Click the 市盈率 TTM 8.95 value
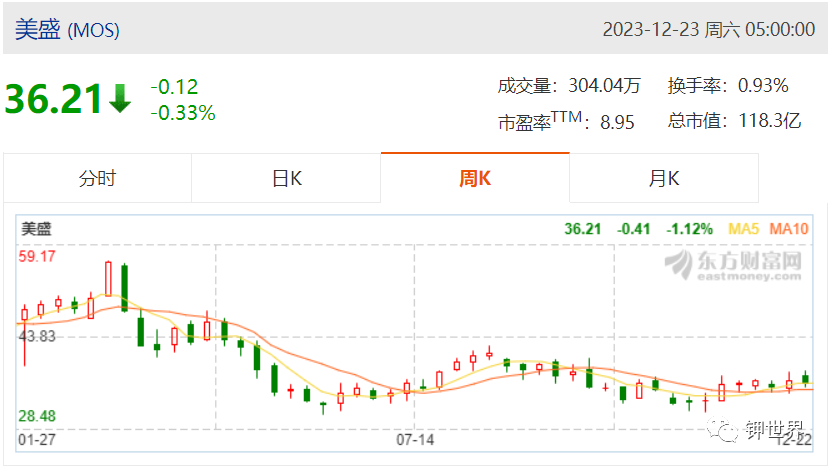831x466 pixels. tap(617, 122)
